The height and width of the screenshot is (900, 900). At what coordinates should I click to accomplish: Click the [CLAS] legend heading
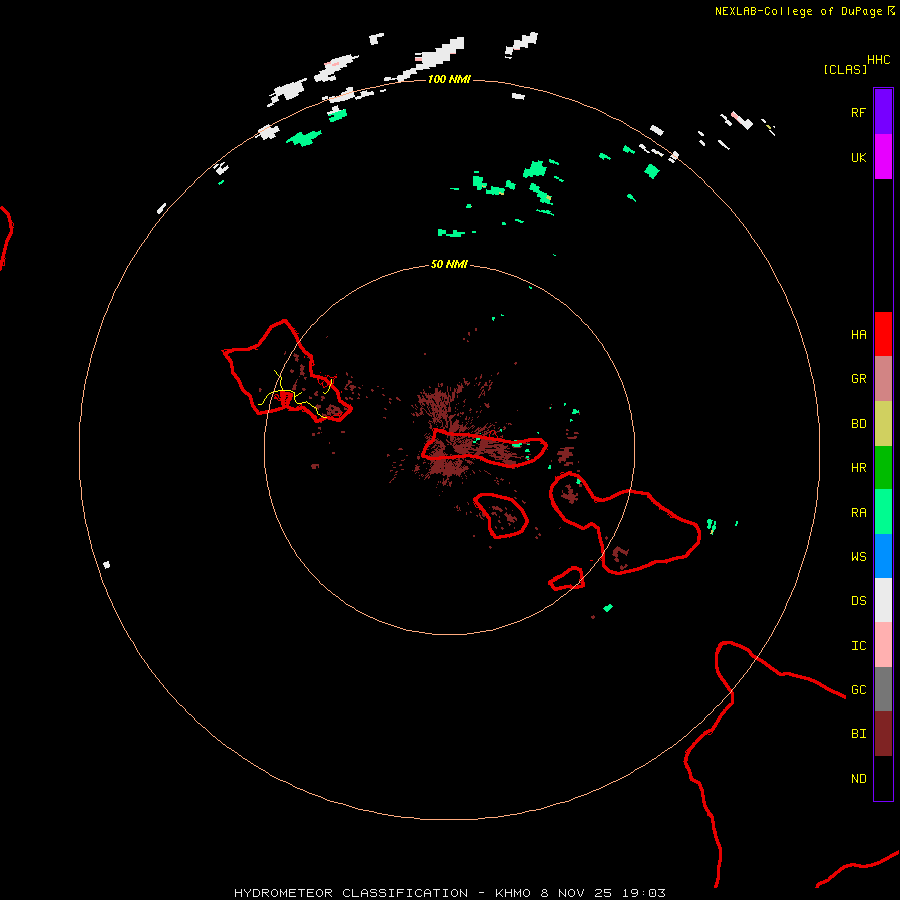(x=845, y=69)
